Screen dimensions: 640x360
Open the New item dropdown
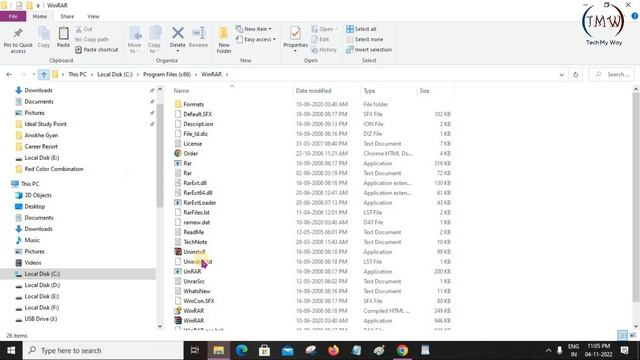254,29
